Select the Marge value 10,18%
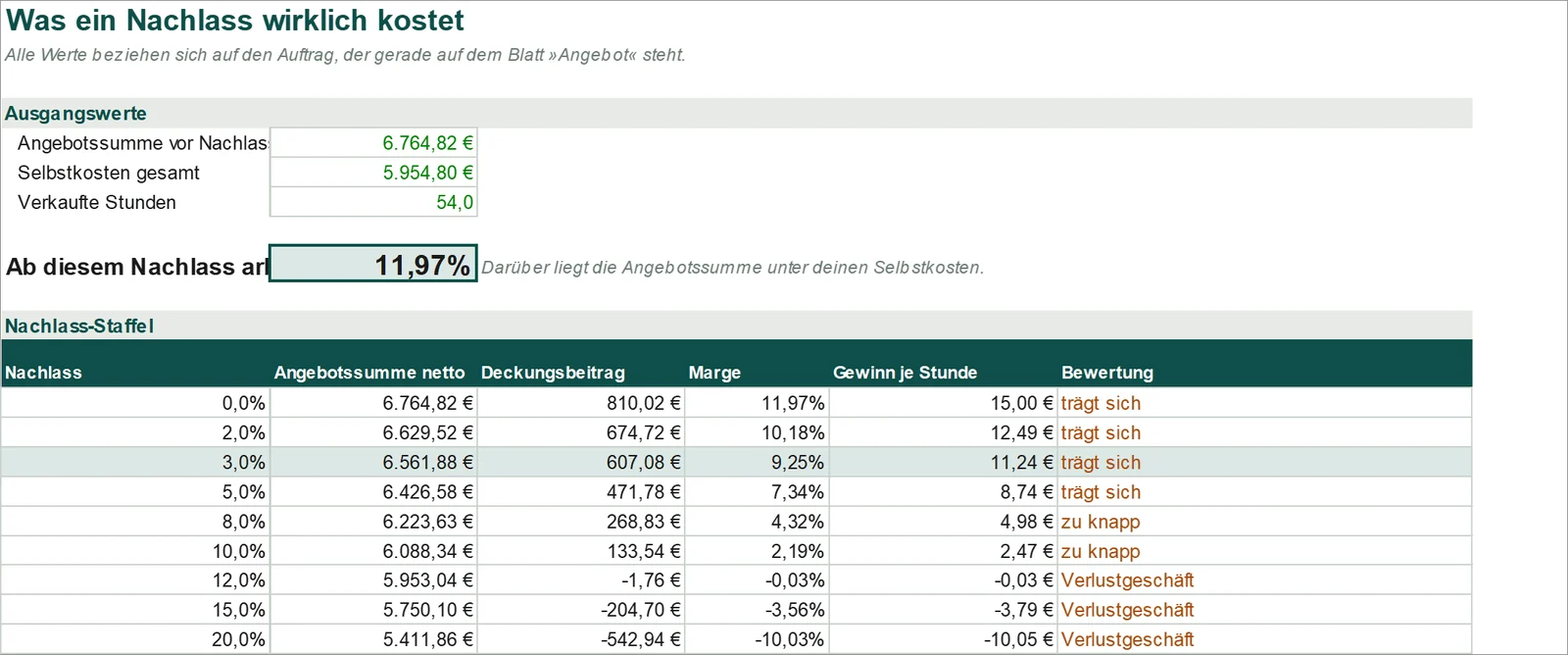1568x655 pixels. [757, 432]
